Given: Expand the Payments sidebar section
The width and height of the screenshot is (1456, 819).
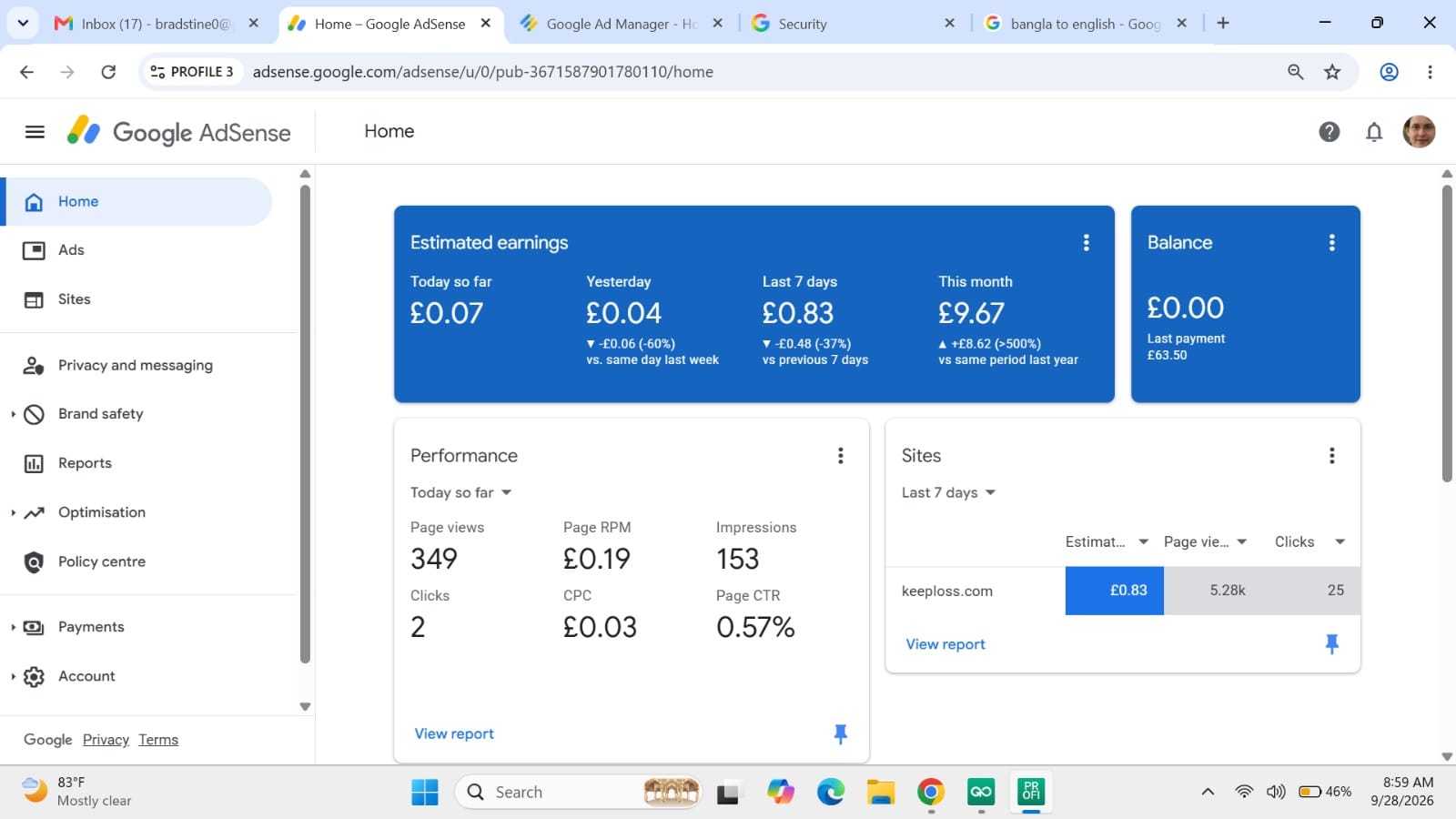Looking at the screenshot, I should pos(13,627).
